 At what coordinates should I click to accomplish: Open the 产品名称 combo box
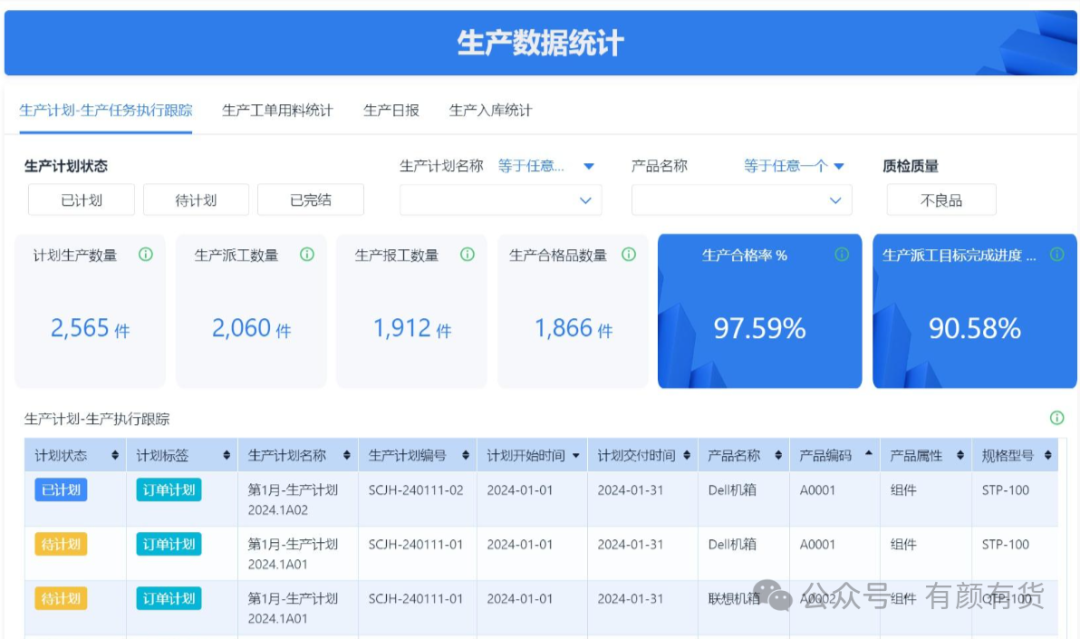tap(741, 200)
